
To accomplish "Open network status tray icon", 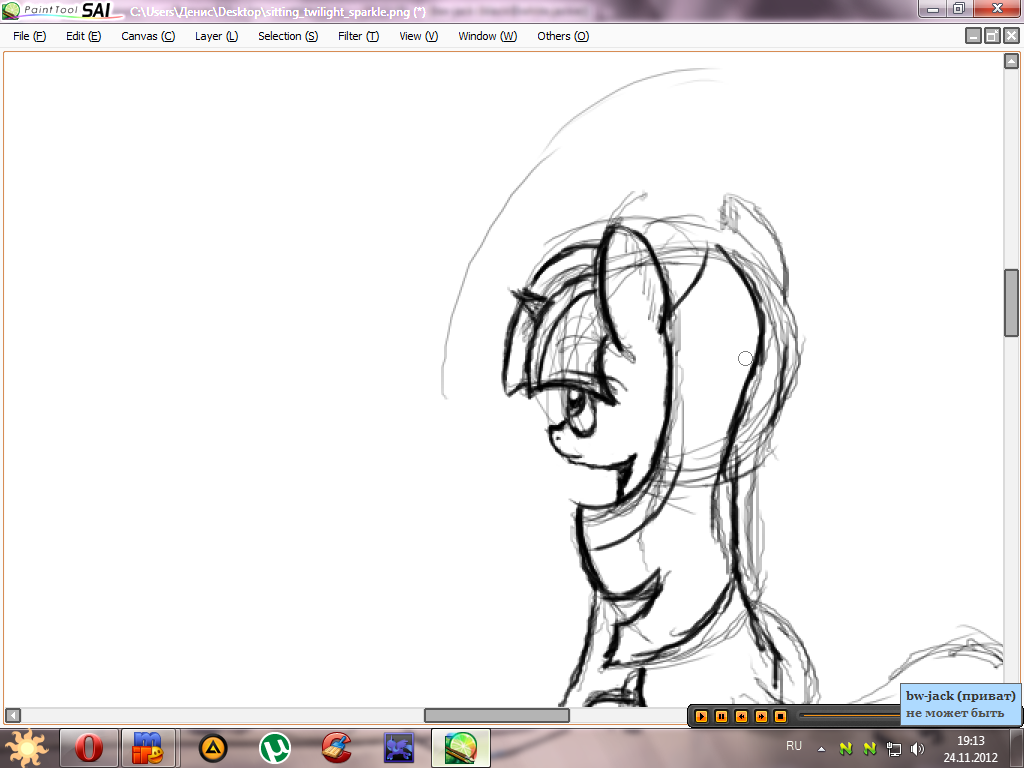I will point(893,749).
